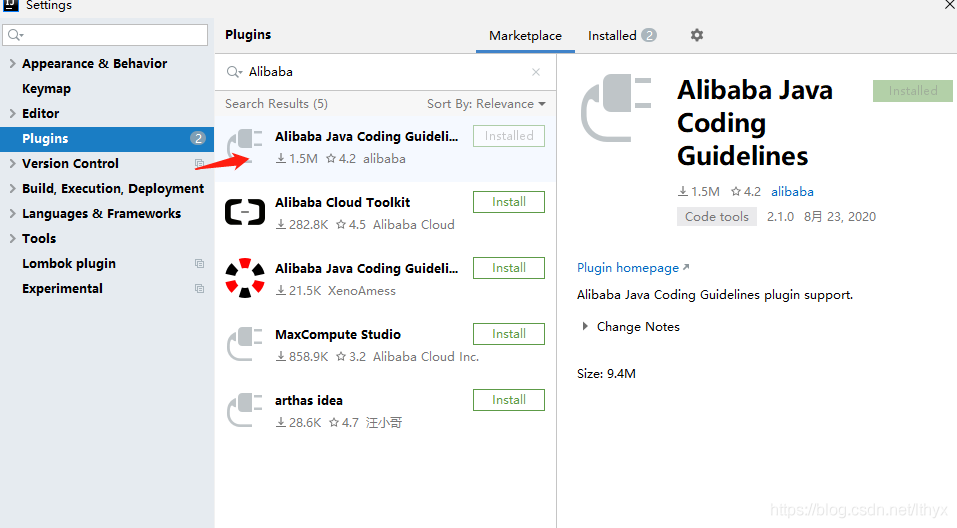Viewport: 957px width, 528px height.
Task: Expand Build, Execution, Deployment node
Action: [x=12, y=189]
